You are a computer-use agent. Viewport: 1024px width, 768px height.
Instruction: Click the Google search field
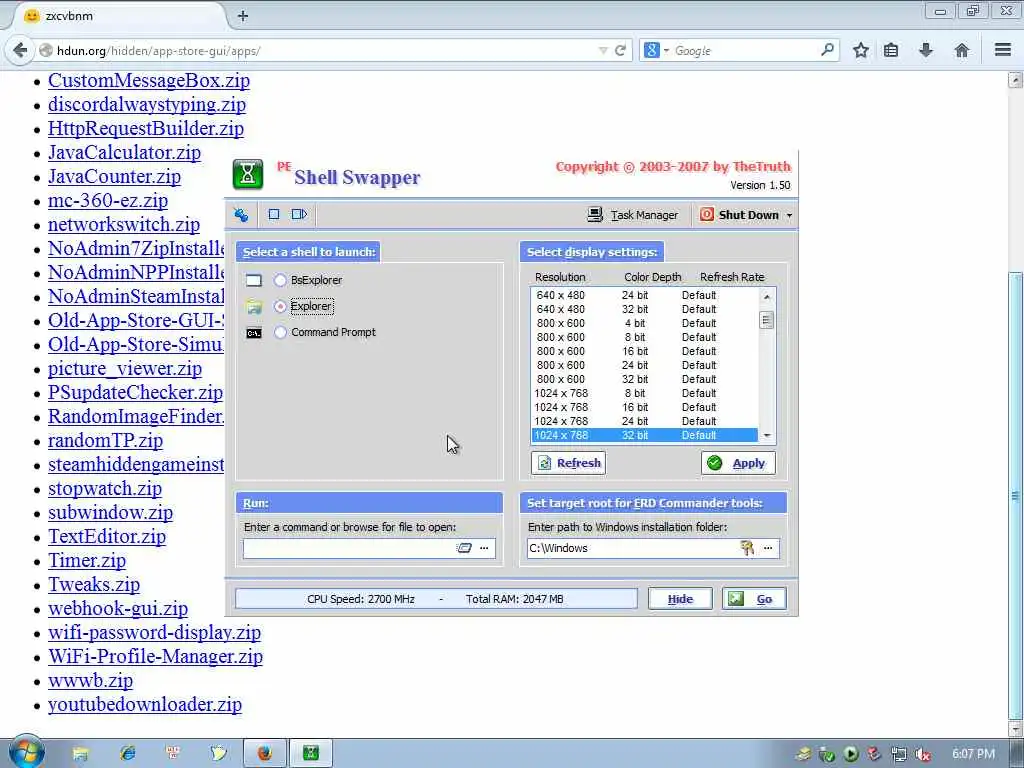pos(744,50)
